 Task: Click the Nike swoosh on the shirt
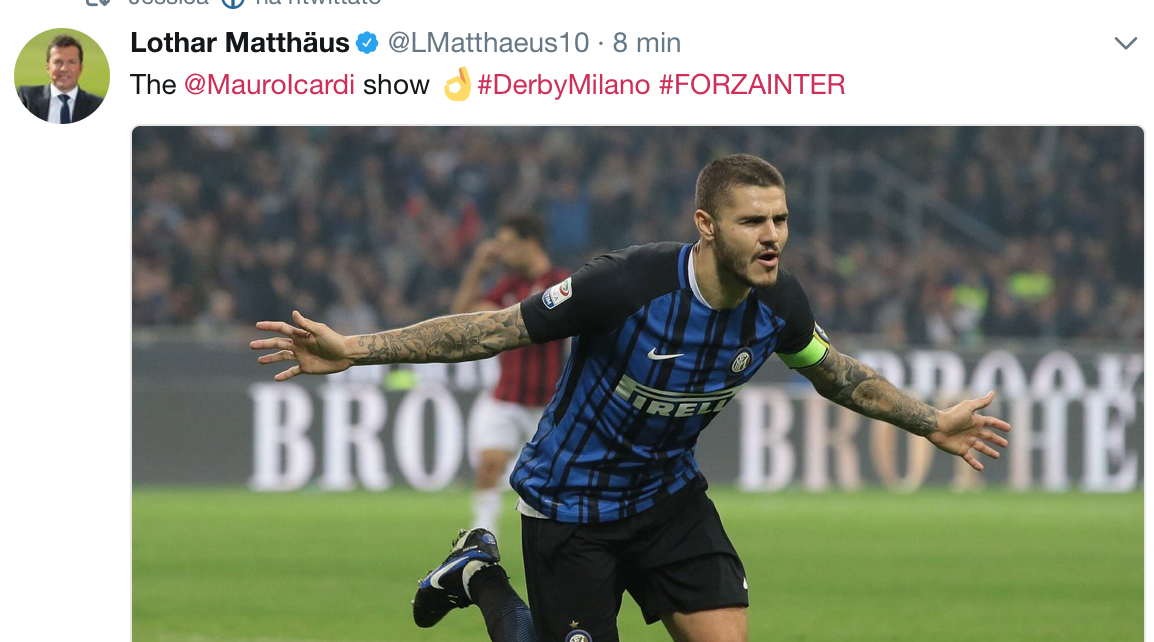coord(665,355)
